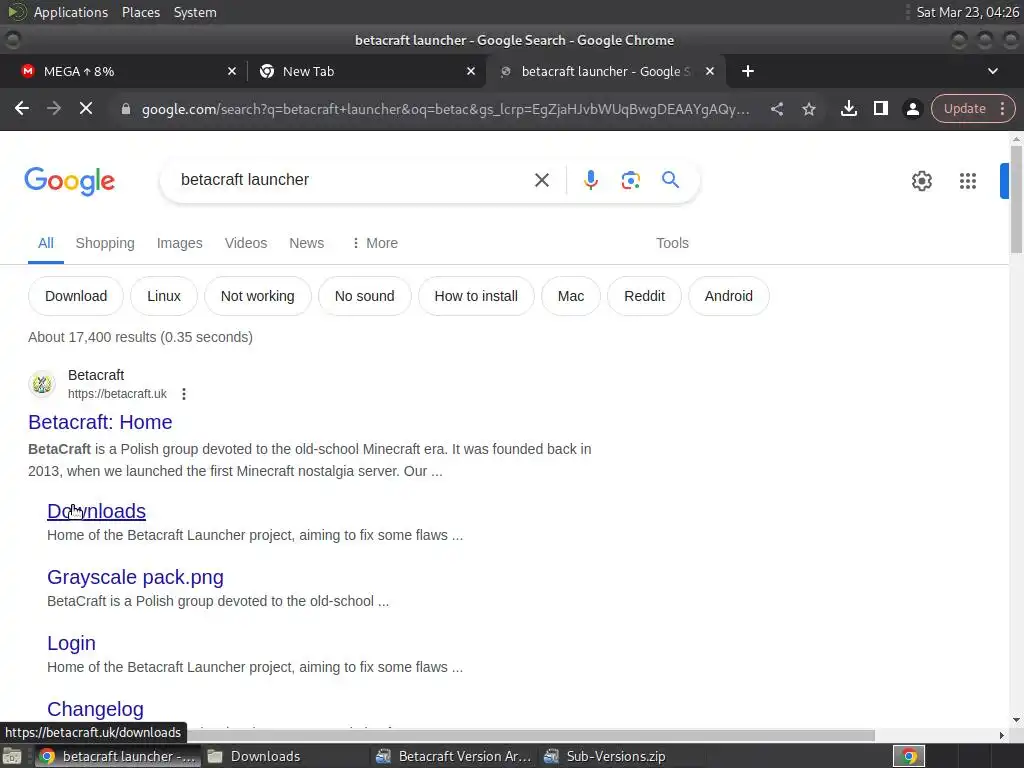Viewport: 1024px width, 768px height.
Task: Stop loading the page with the X icon
Action: click(x=86, y=108)
